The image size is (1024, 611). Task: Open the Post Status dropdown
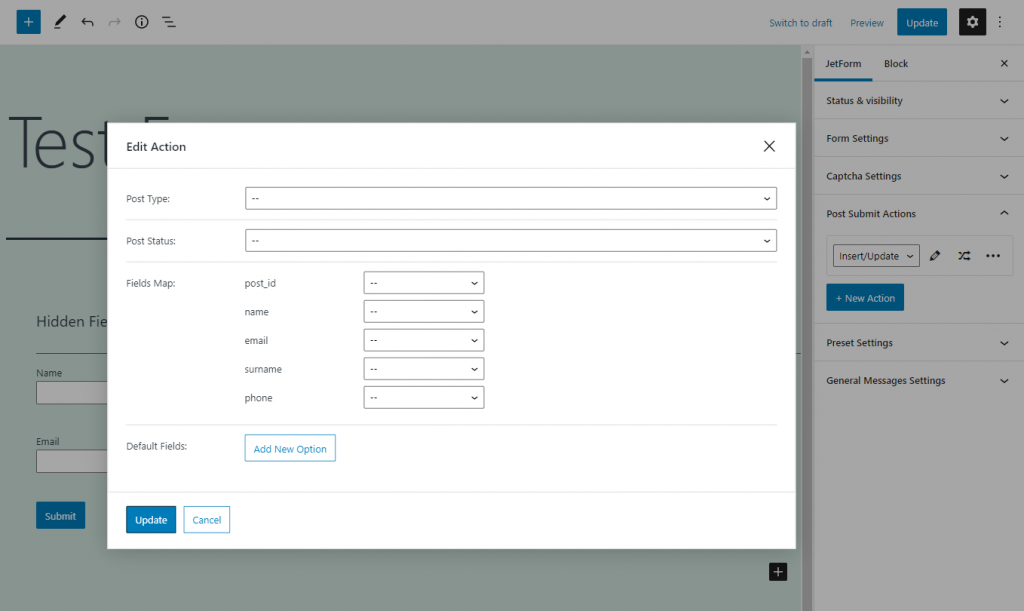[x=511, y=240]
